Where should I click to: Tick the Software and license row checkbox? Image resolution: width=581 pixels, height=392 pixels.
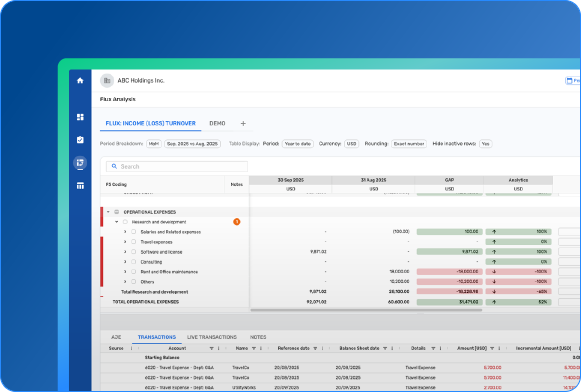(x=134, y=252)
